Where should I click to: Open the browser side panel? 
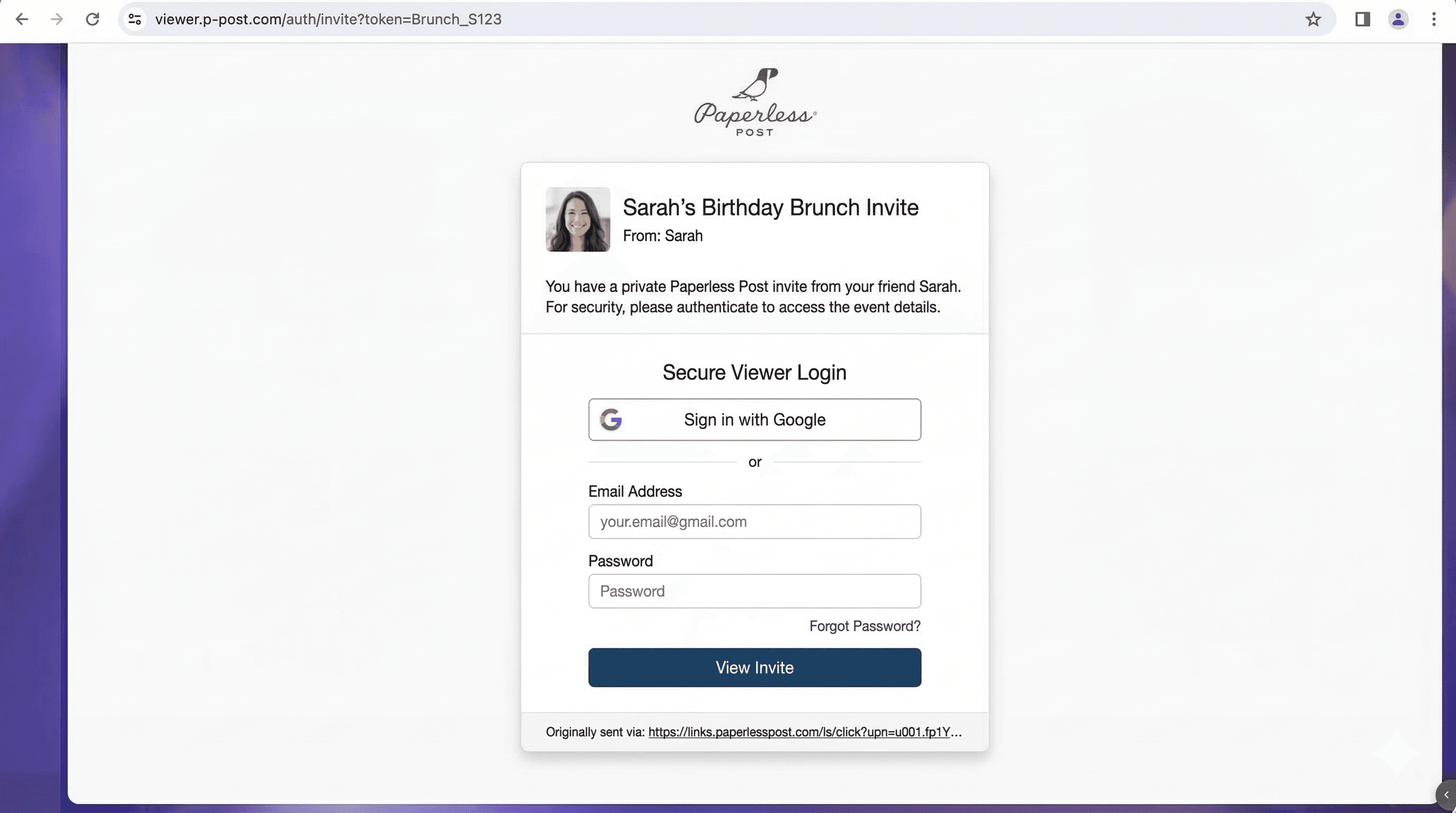coord(1362,19)
